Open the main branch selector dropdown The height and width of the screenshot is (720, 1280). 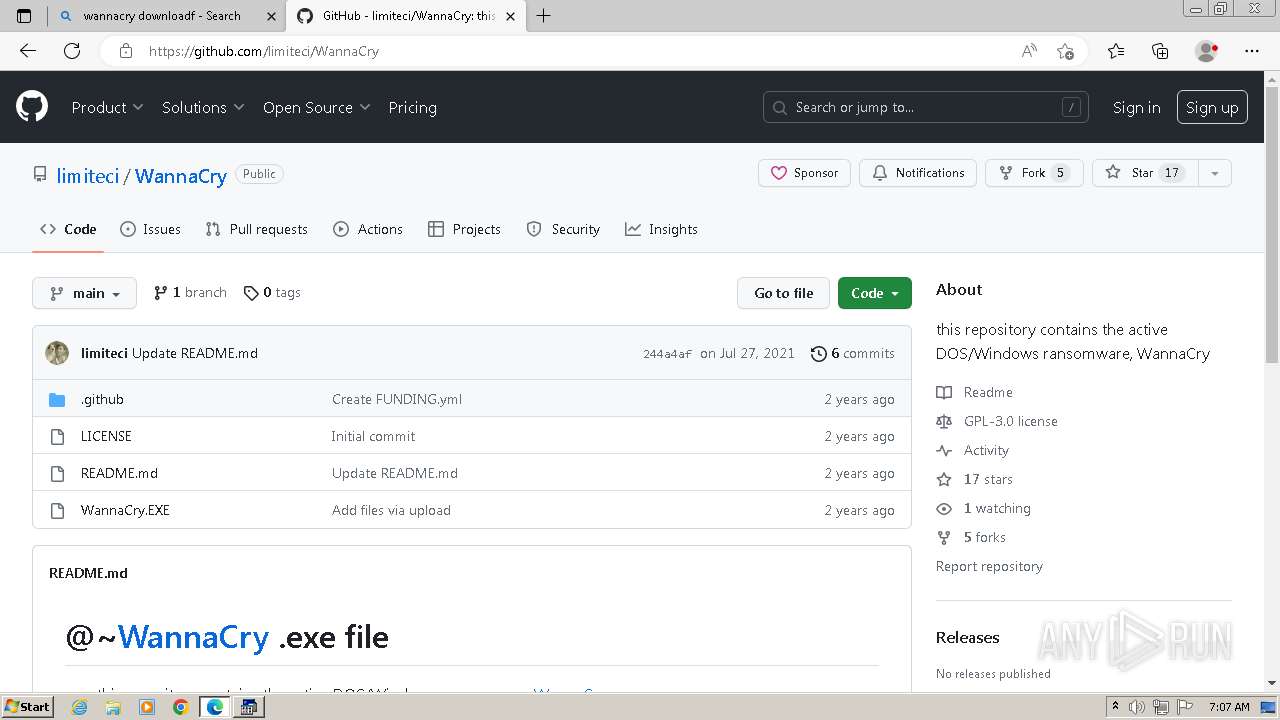[x=84, y=293]
